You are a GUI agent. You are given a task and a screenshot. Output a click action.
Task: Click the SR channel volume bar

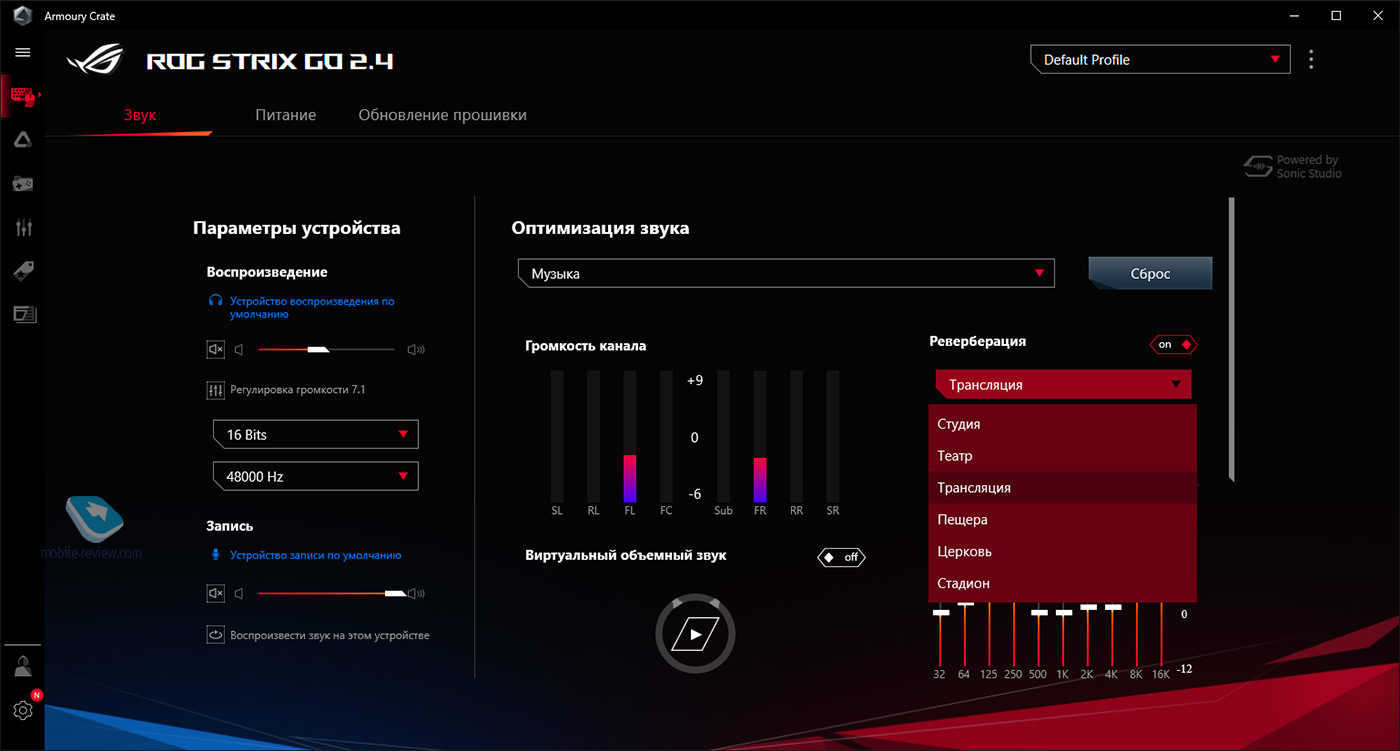click(833, 436)
